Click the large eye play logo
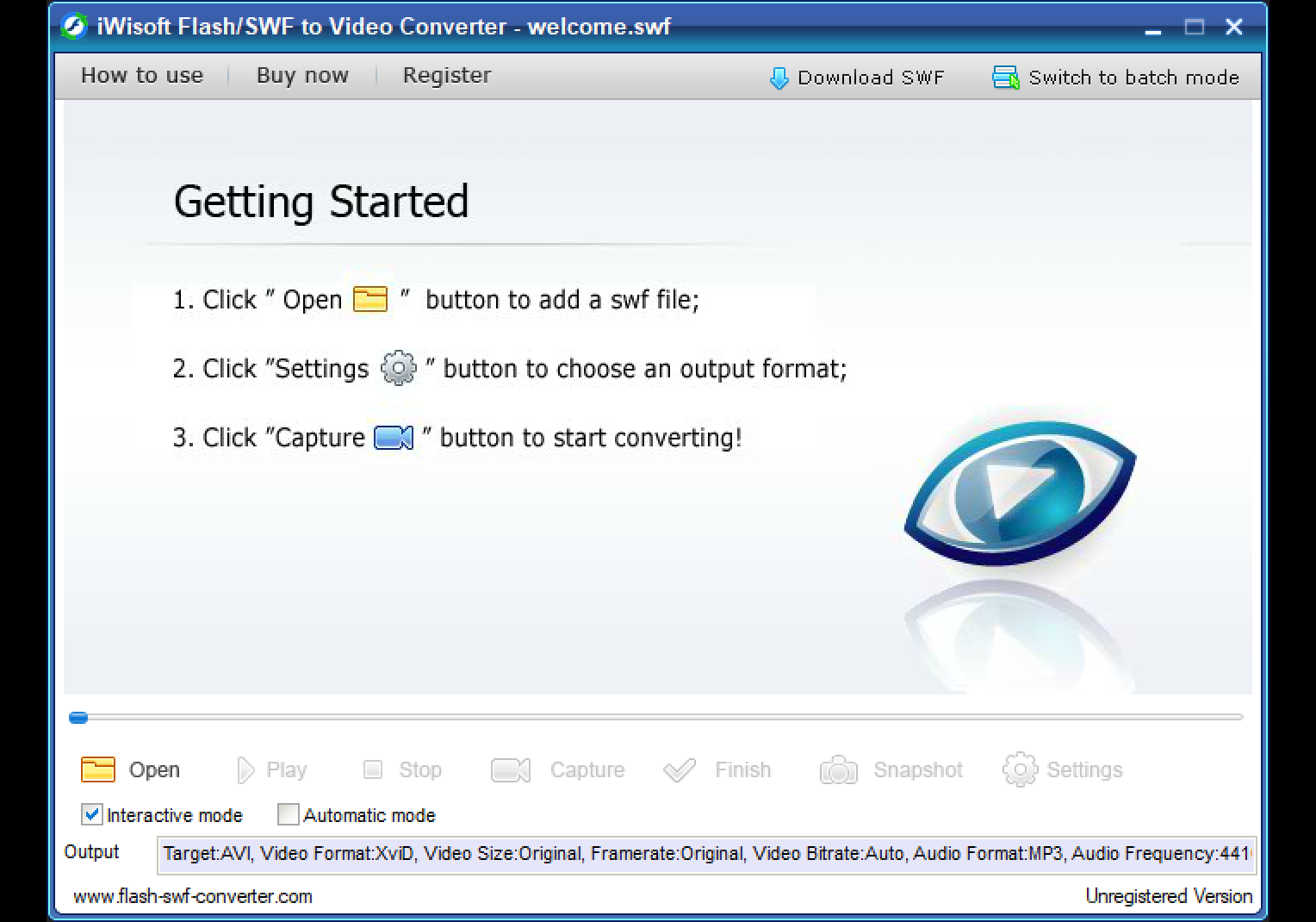1316x922 pixels. 1020,493
